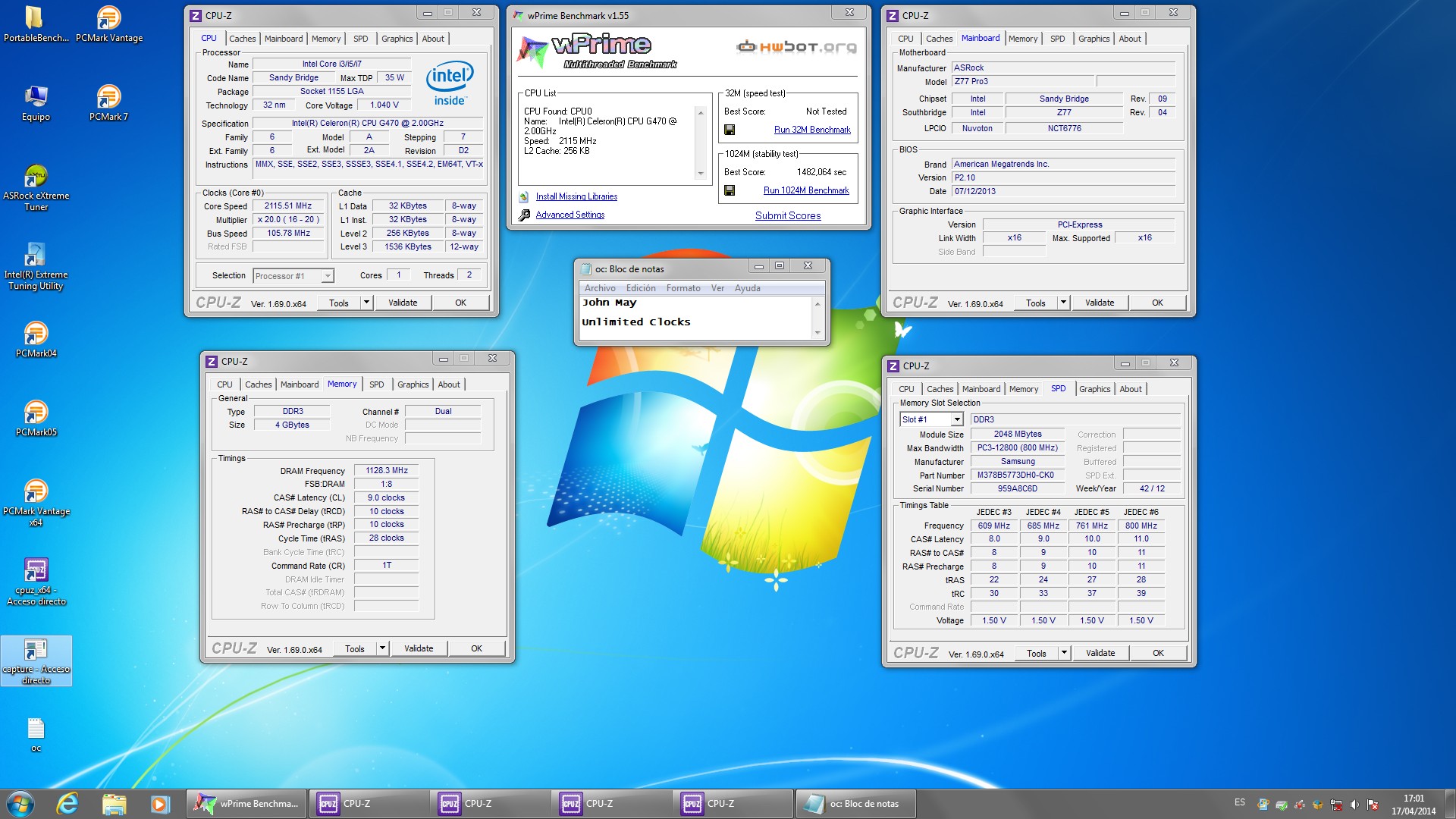Image resolution: width=1456 pixels, height=819 pixels.
Task: Click Validate button in CPU tab window
Action: coord(403,303)
